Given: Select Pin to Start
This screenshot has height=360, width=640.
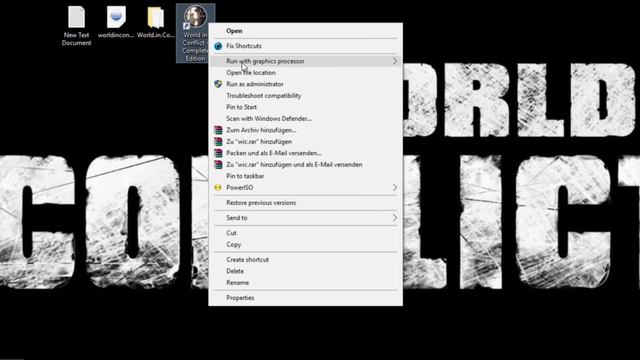Looking at the screenshot, I should (x=305, y=107).
